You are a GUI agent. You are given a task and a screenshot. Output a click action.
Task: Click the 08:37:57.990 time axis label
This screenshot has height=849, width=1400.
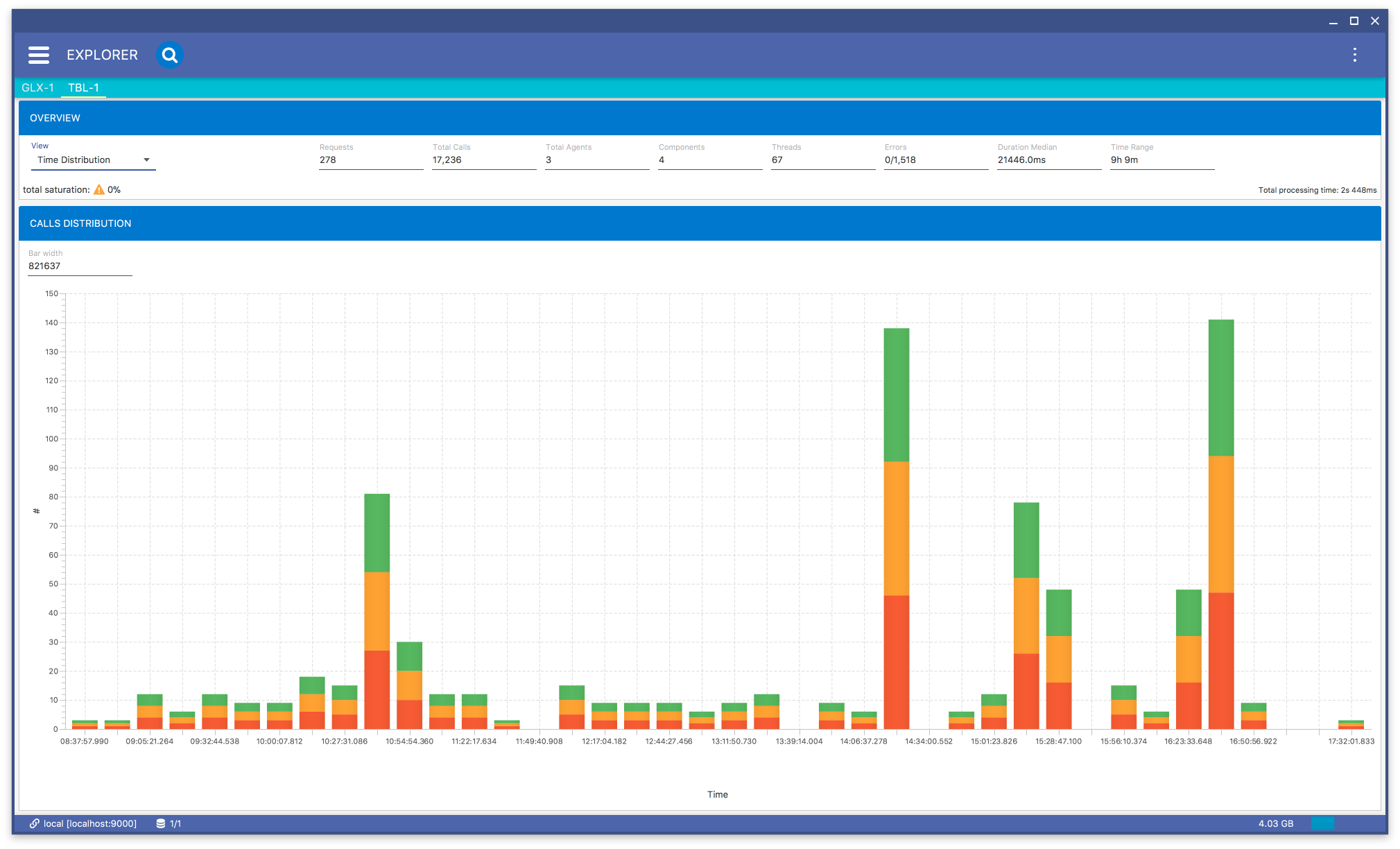click(85, 741)
